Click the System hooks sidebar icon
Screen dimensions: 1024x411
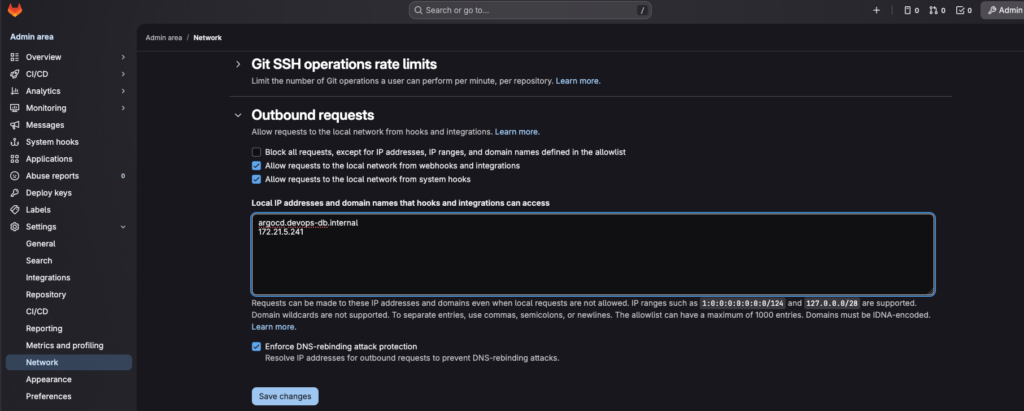pyautogui.click(x=15, y=142)
